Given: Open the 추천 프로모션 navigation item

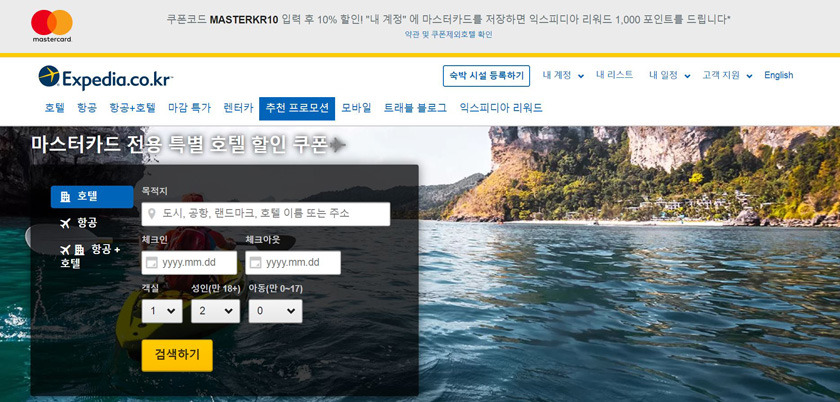Looking at the screenshot, I should tap(297, 108).
